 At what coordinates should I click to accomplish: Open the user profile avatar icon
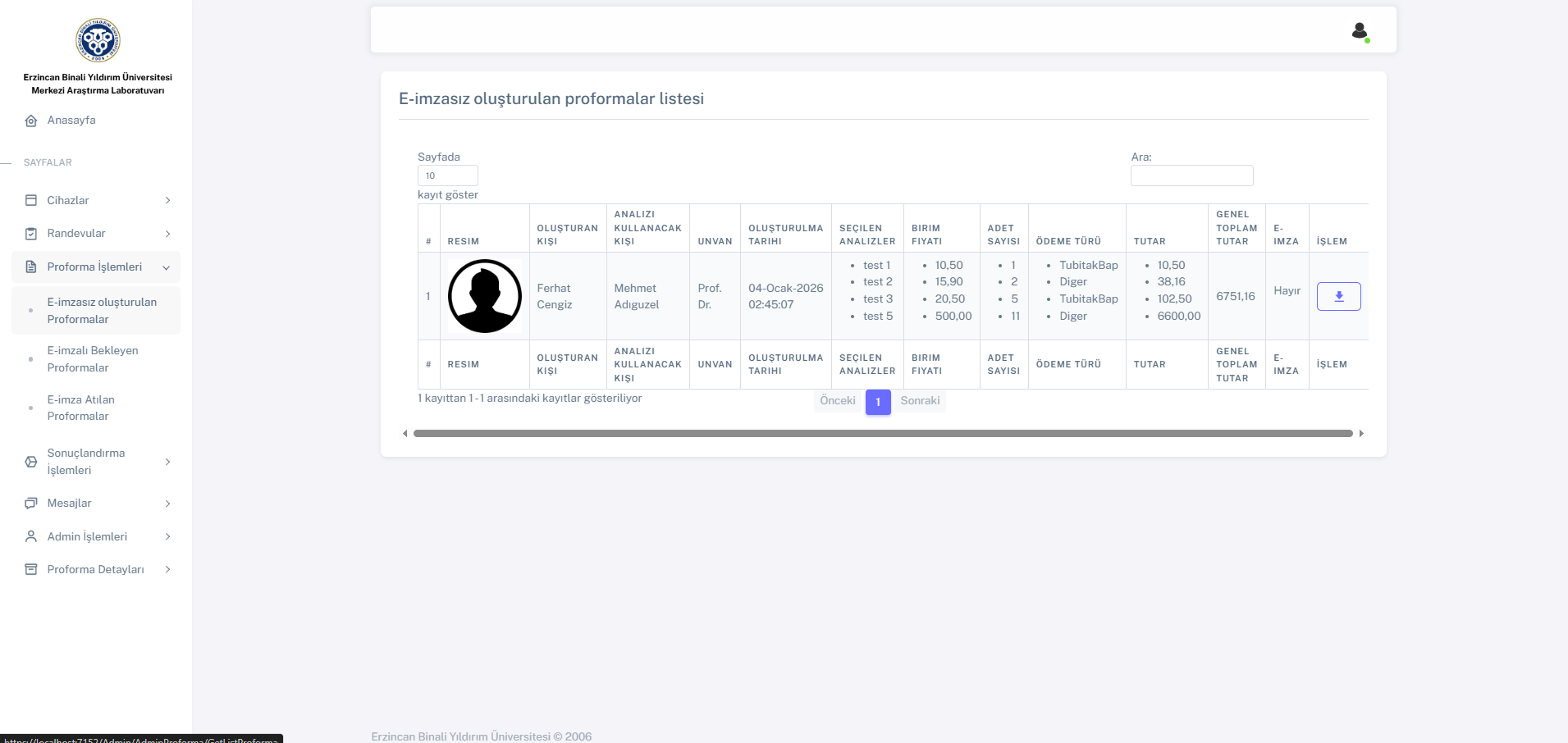click(1359, 31)
